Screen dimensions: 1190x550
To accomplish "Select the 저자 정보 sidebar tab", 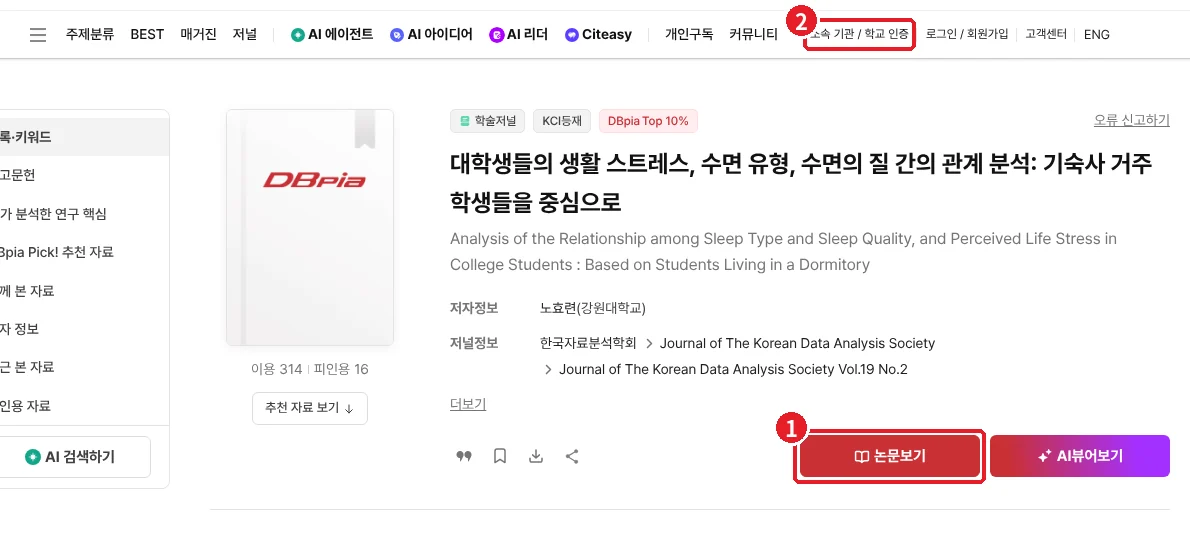I will pyautogui.click(x=84, y=328).
